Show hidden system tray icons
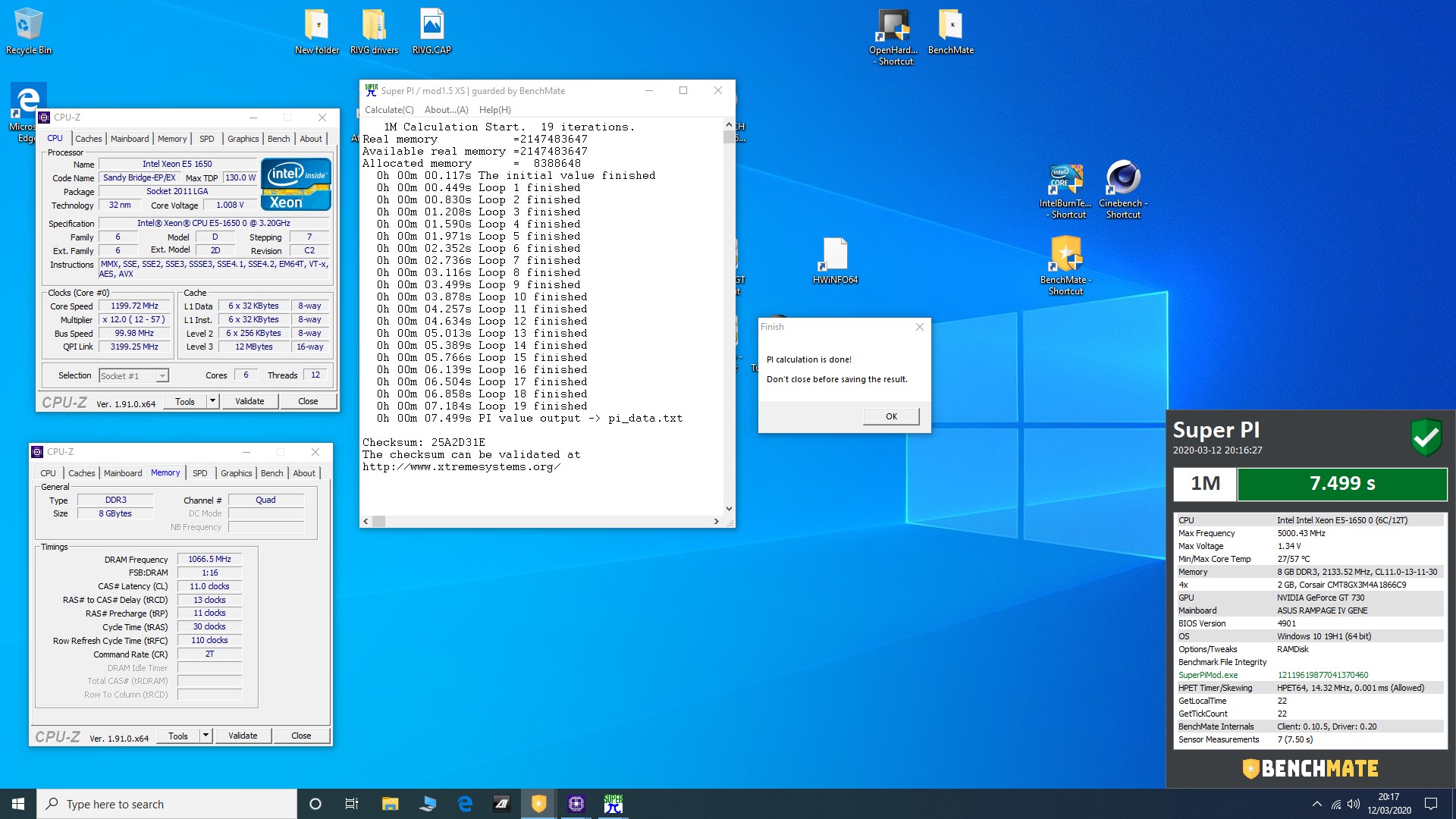The height and width of the screenshot is (819, 1456). click(1316, 804)
